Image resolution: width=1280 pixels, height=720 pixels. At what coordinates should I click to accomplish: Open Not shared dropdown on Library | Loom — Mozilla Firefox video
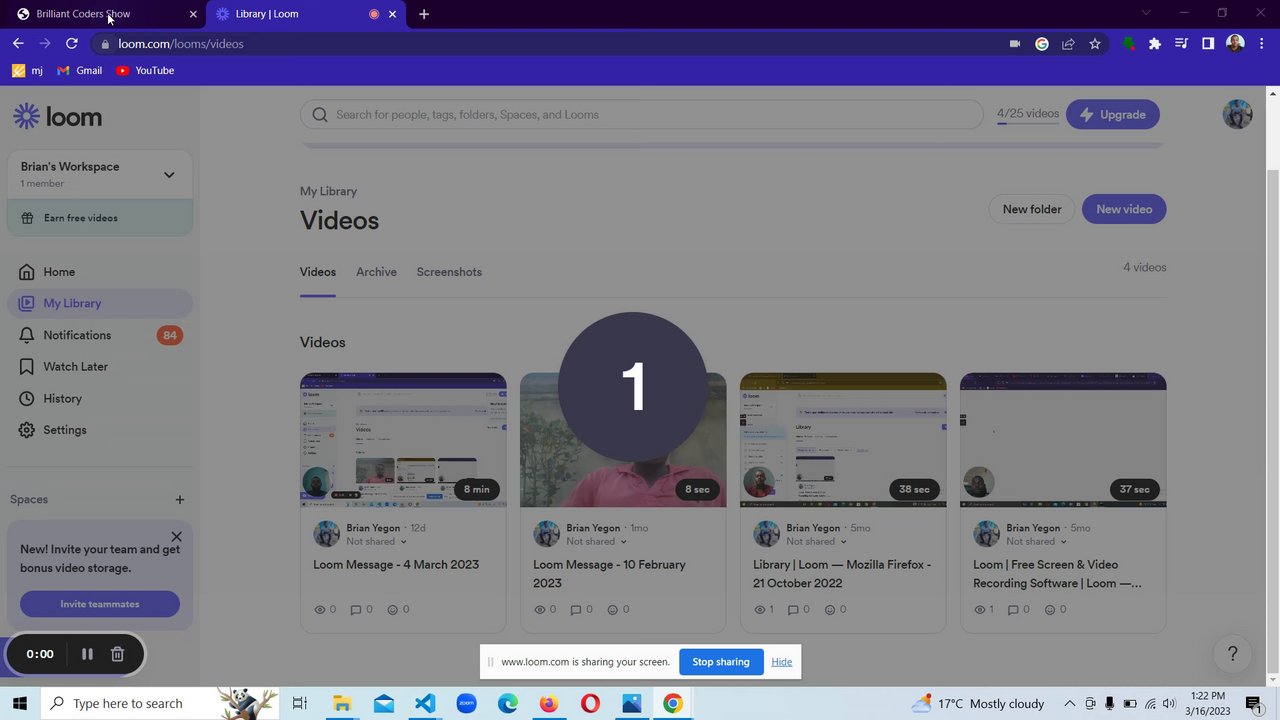point(817,542)
